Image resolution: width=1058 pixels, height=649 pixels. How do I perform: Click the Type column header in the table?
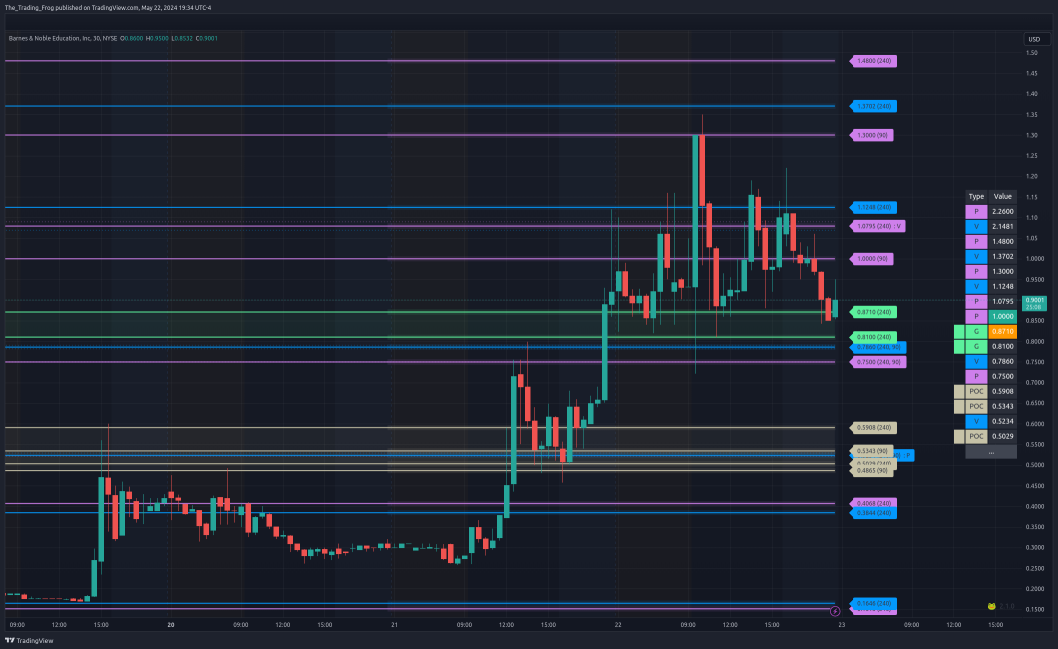976,197
